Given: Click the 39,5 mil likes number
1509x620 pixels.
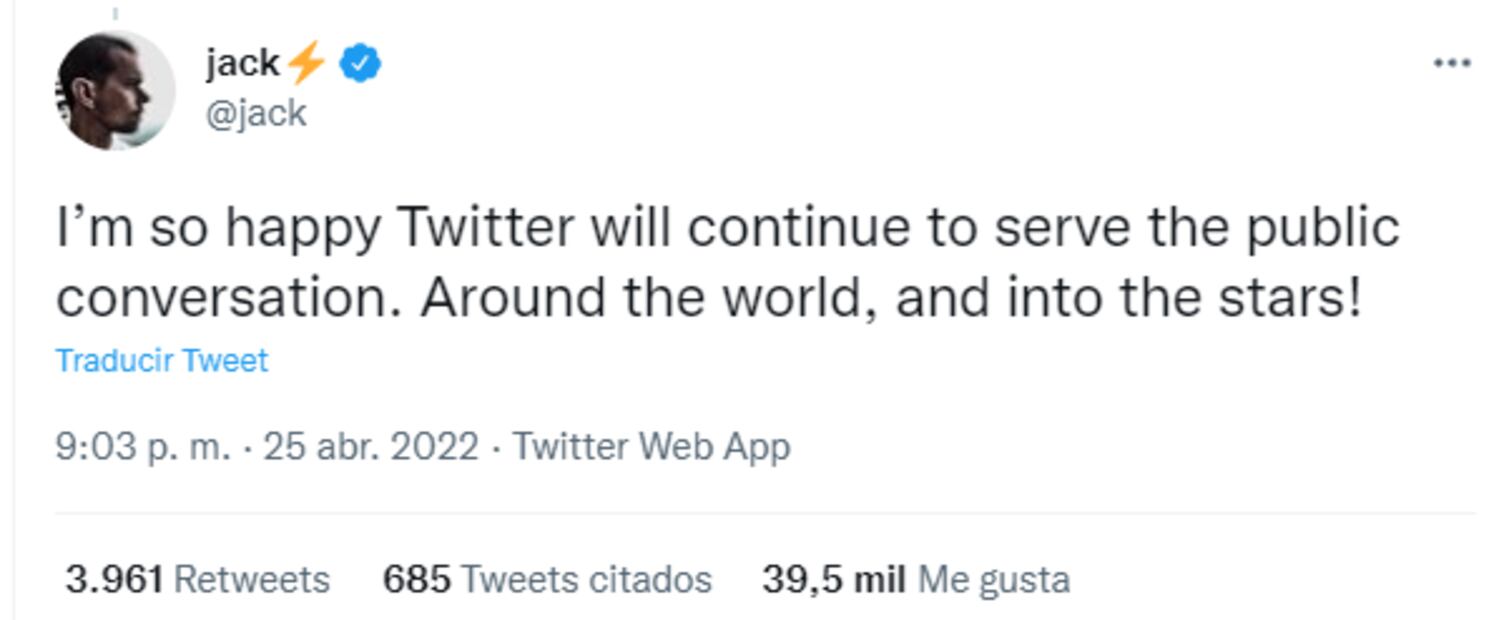Looking at the screenshot, I should pyautogui.click(x=833, y=579).
